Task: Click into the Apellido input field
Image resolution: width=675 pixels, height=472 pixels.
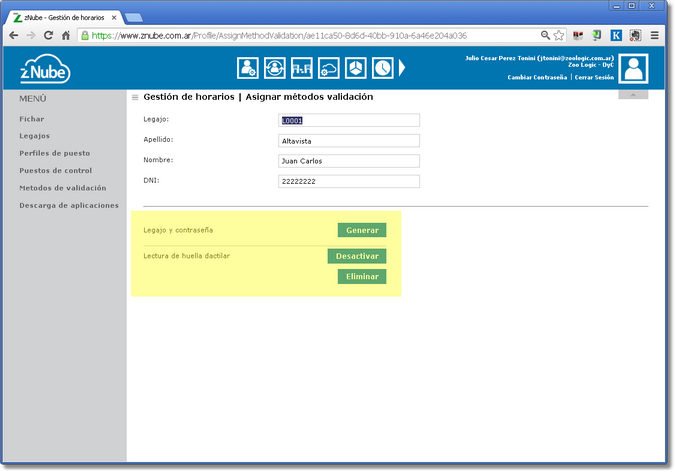Action: 348,141
